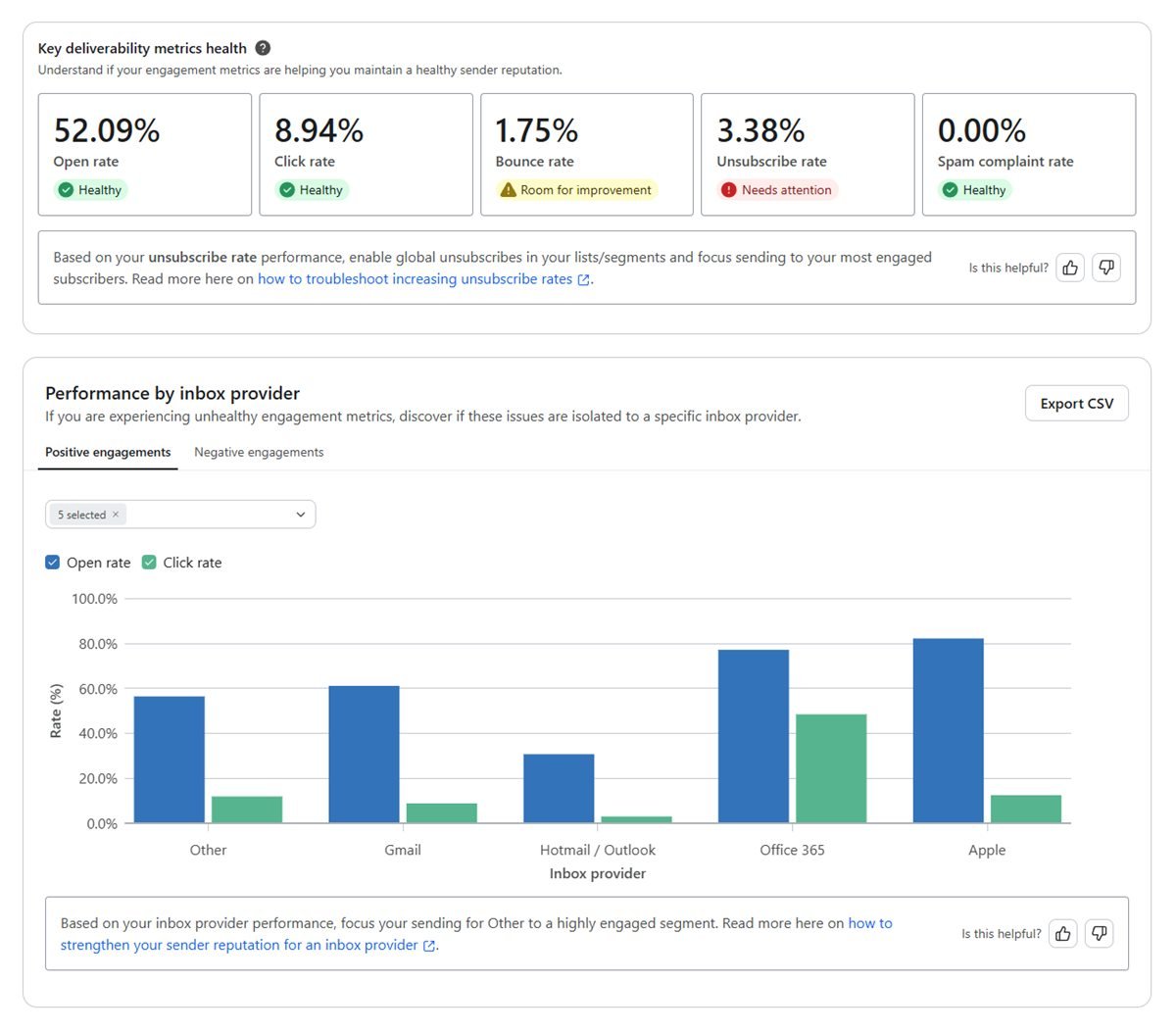Image resolution: width=1176 pixels, height=1032 pixels.
Task: Remove the '5 selected' chip via its x
Action: point(116,515)
